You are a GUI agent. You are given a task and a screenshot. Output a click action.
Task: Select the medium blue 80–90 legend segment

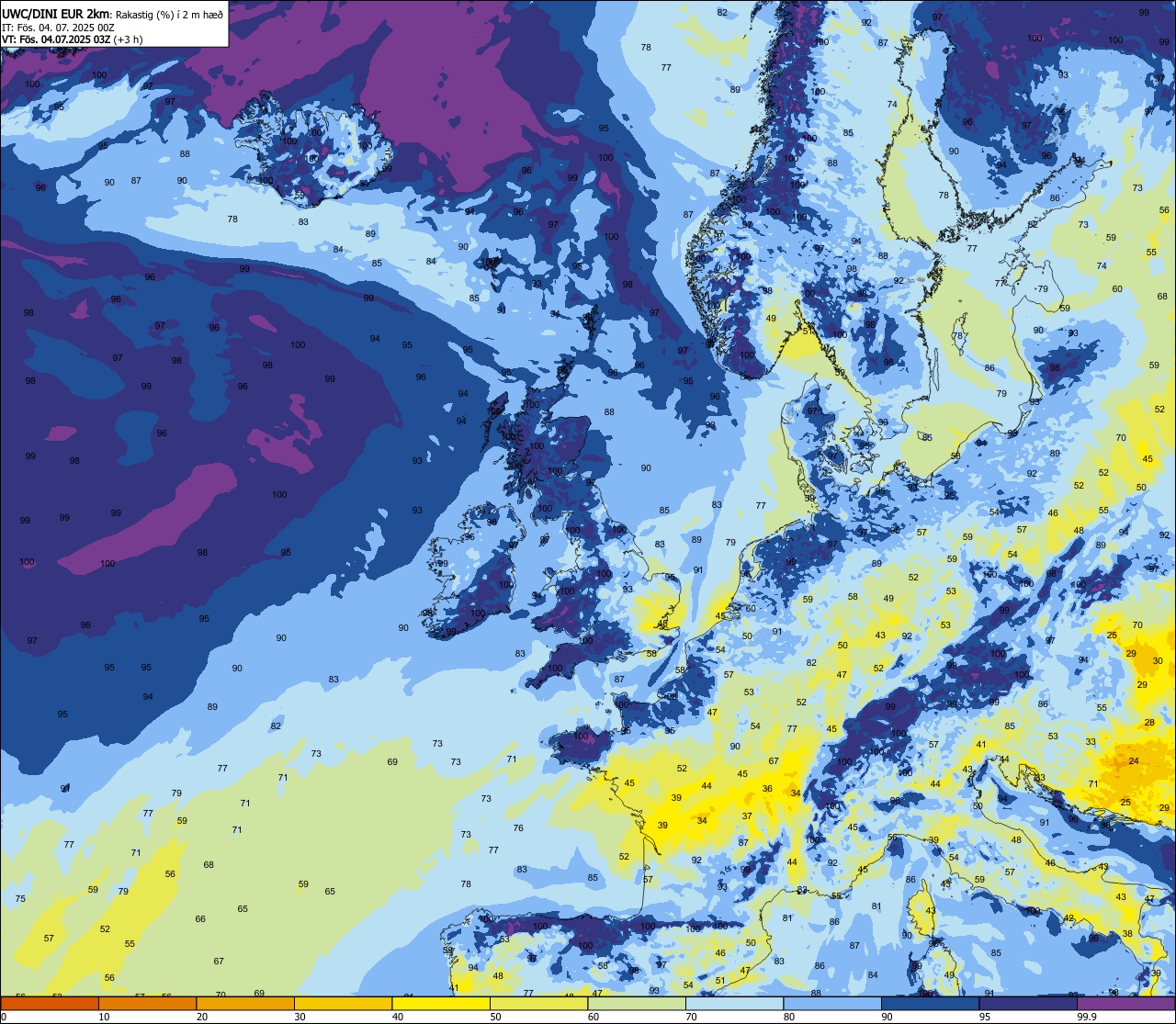tap(833, 1003)
